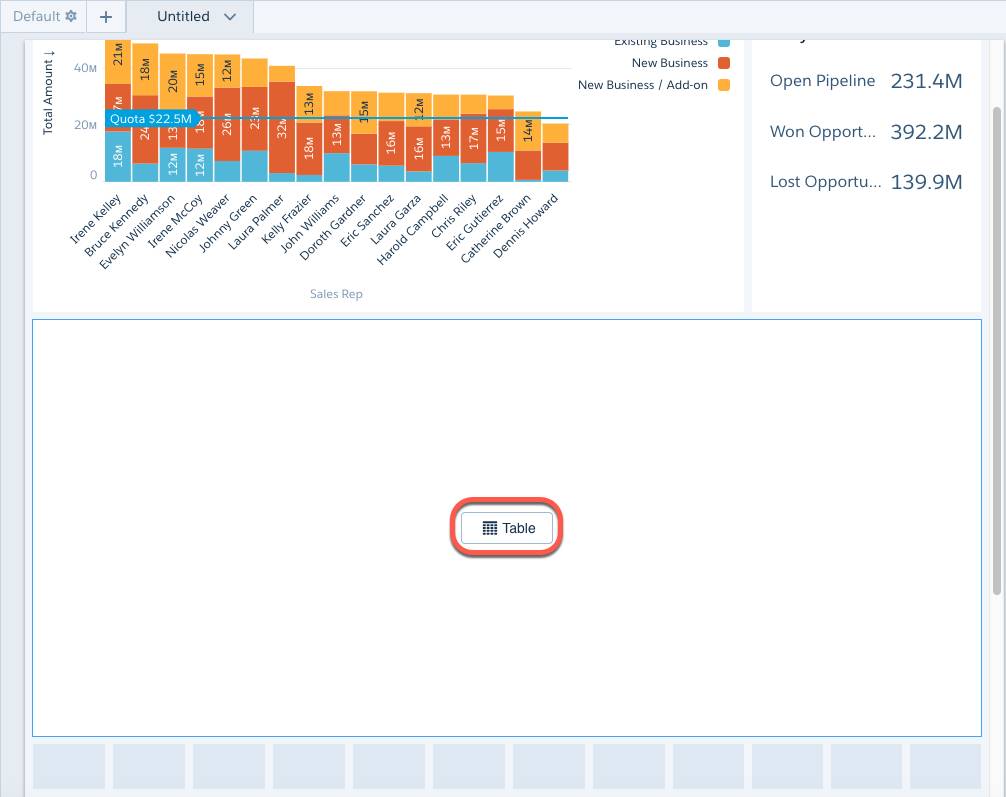1006x797 pixels.
Task: Click the Catherine Brown axis label
Action: (x=495, y=228)
